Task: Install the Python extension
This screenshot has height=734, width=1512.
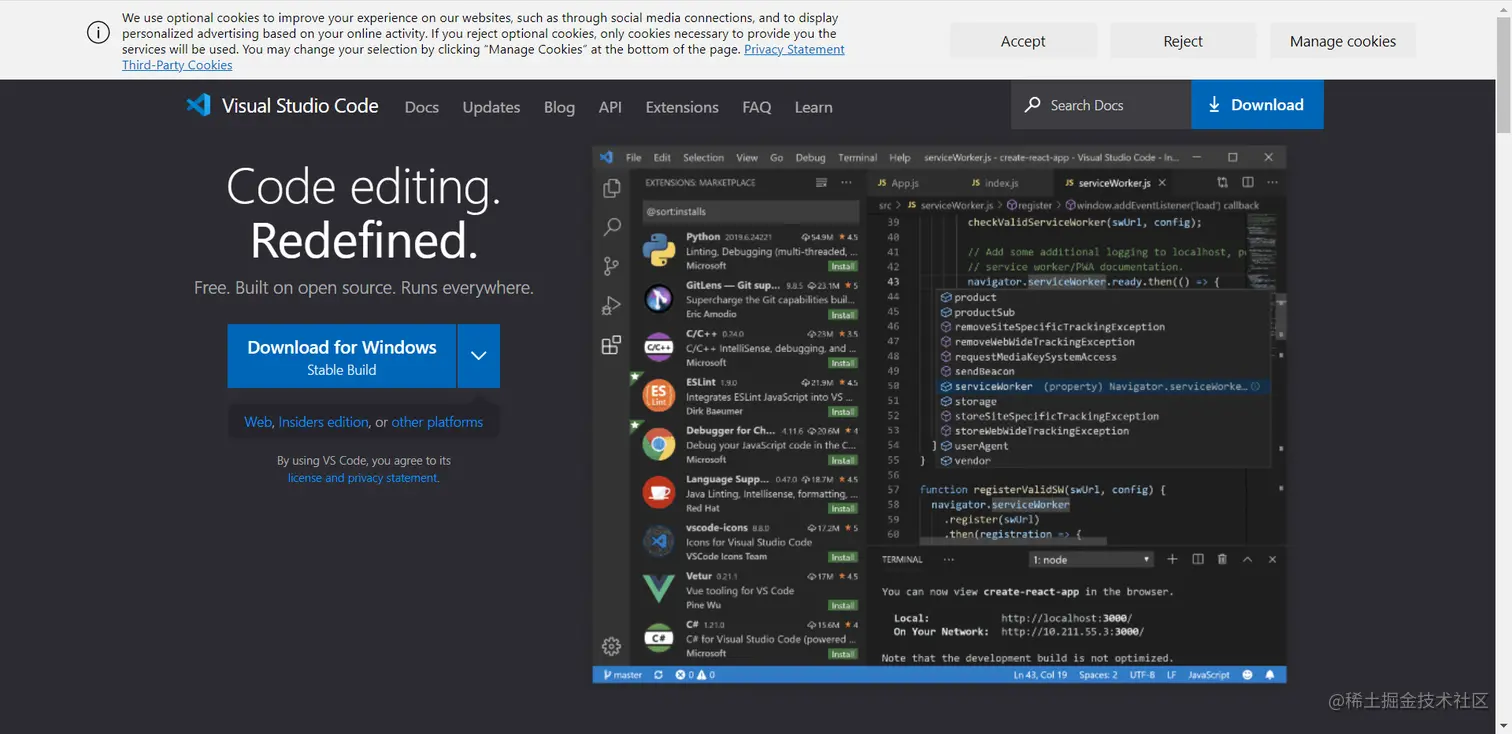Action: coord(843,267)
